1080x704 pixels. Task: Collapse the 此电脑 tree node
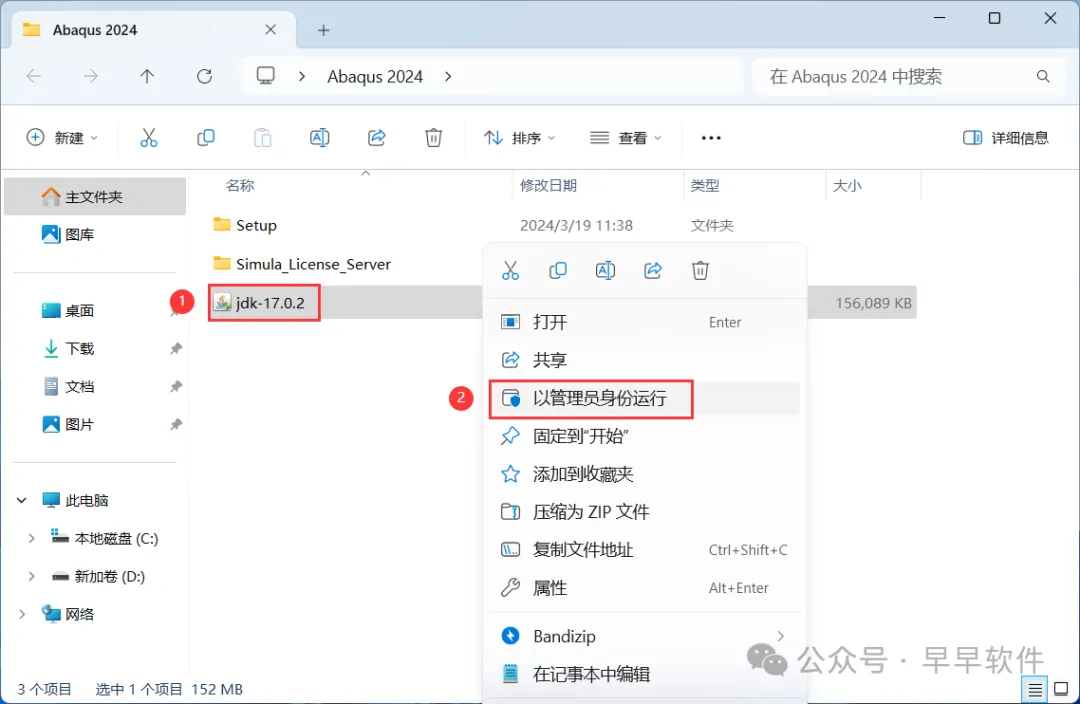22,501
